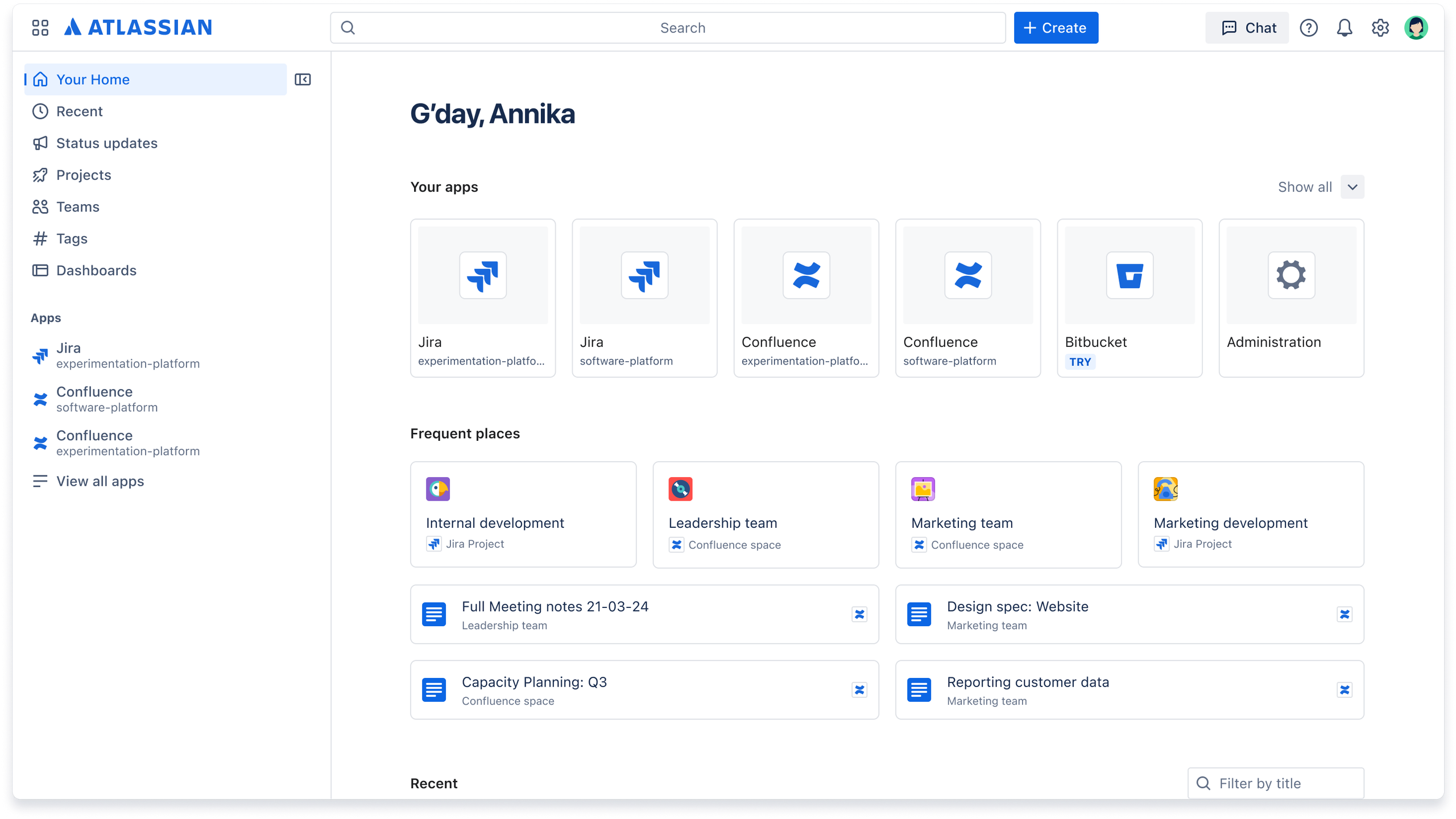
Task: Open Settings gear in top bar
Action: pyautogui.click(x=1381, y=27)
